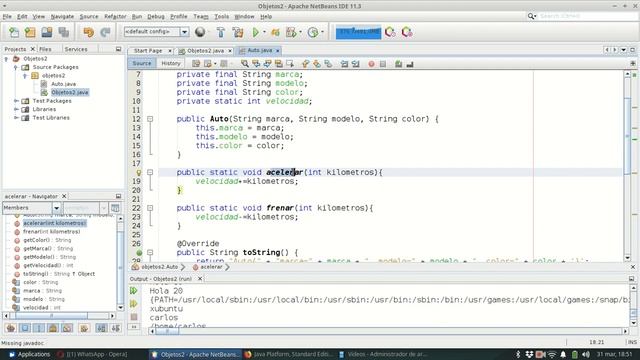
Task: Click the Save All toolbar icon
Action: click(64, 32)
